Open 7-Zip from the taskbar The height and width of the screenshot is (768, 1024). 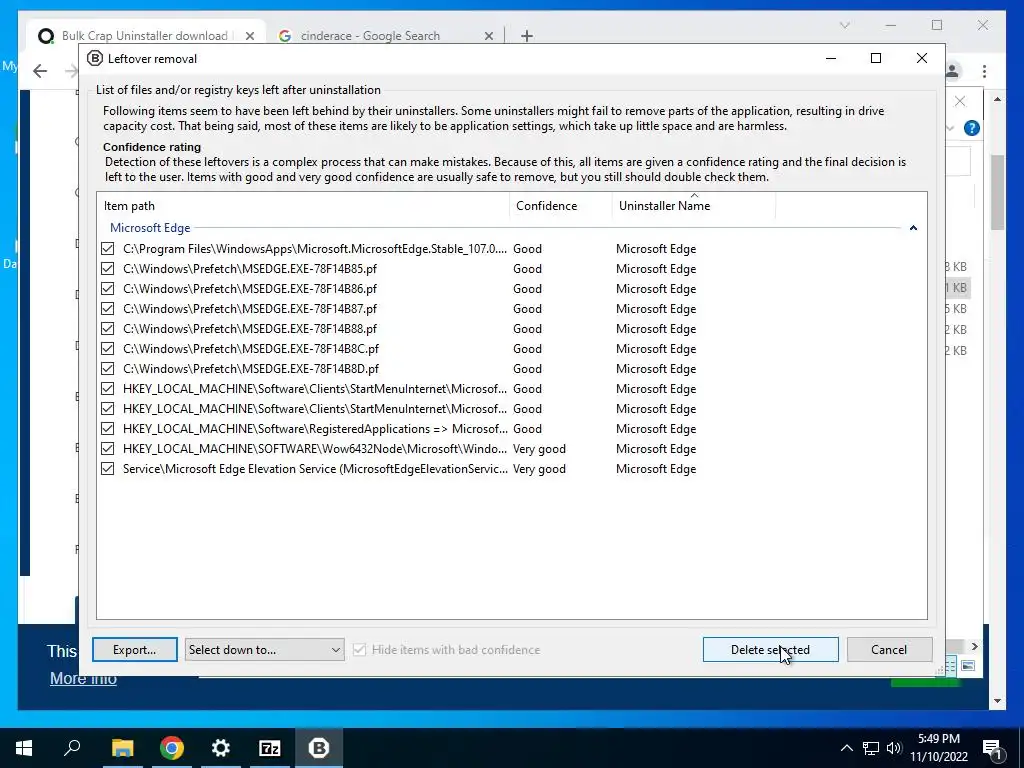point(270,748)
